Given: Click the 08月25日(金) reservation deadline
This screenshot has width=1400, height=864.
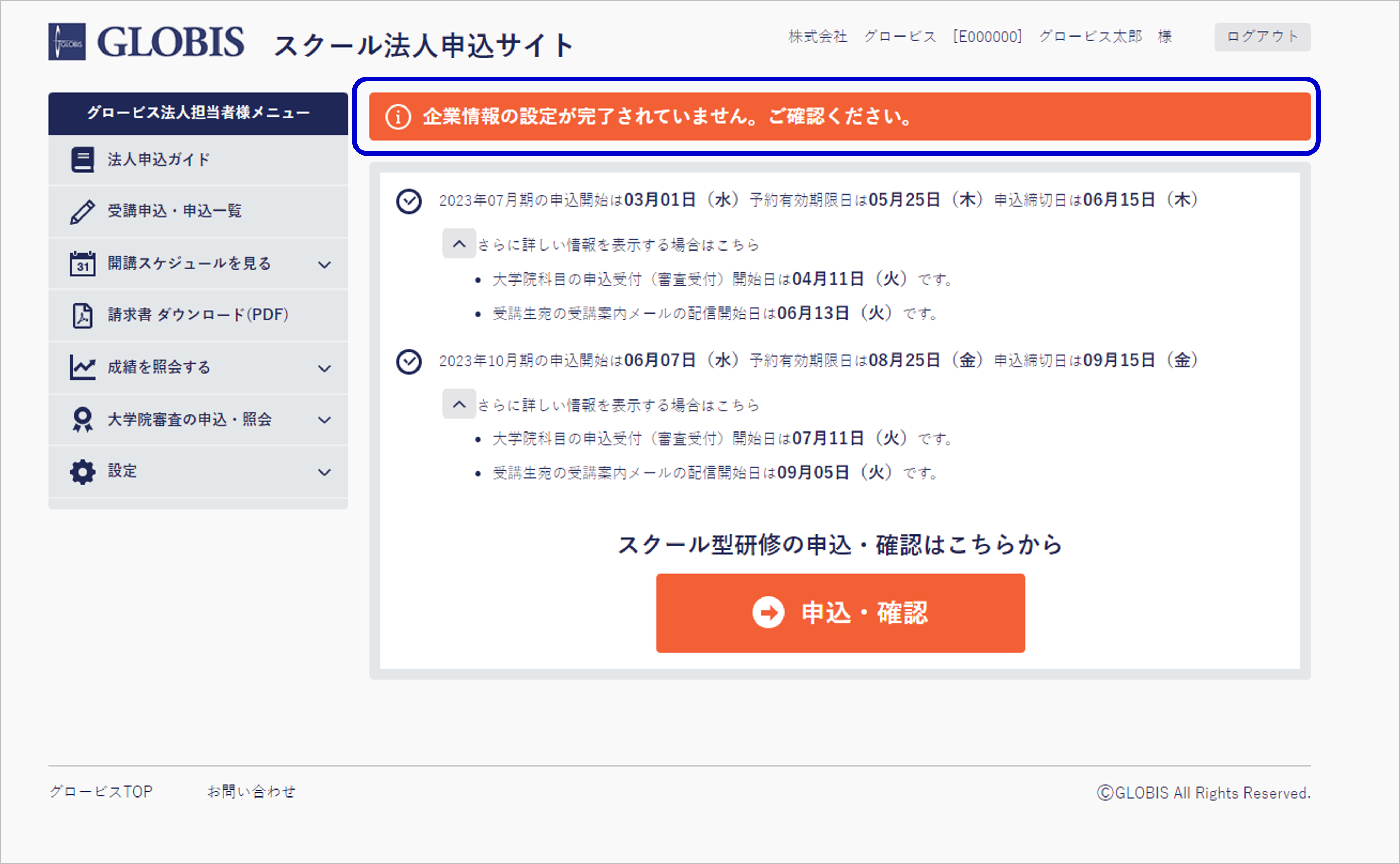Looking at the screenshot, I should (x=926, y=360).
